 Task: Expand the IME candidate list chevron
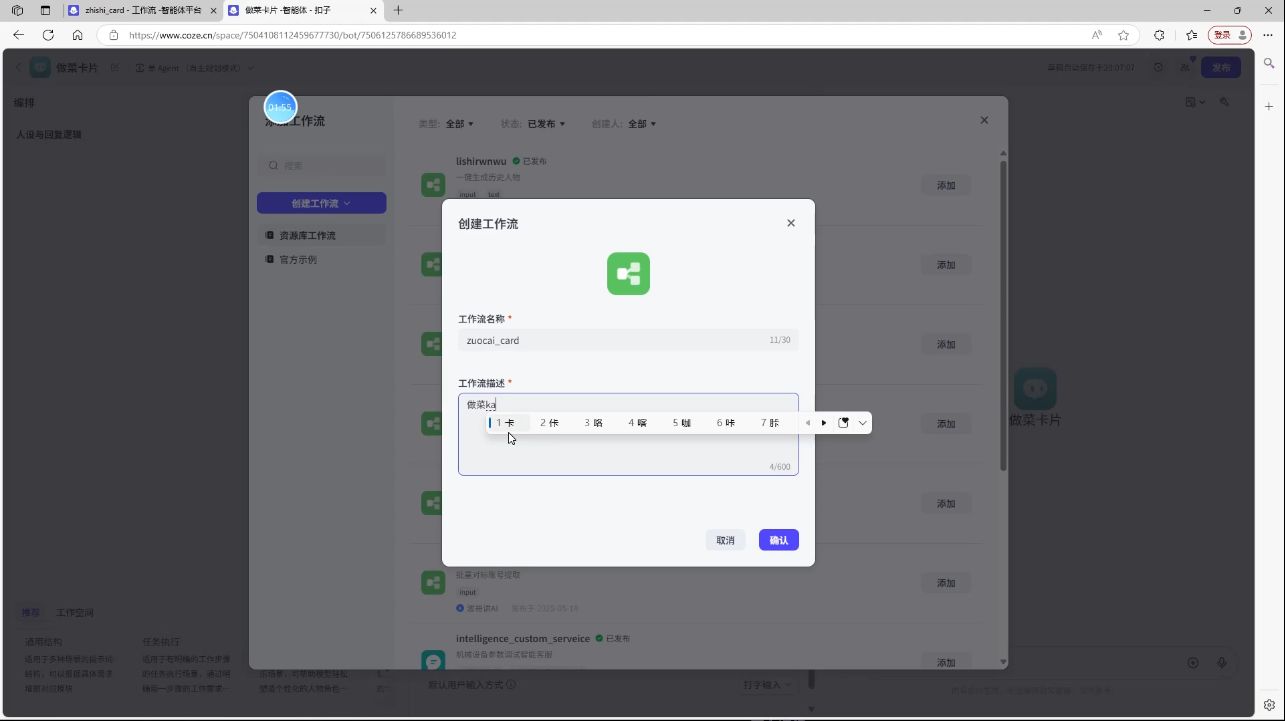(x=863, y=423)
